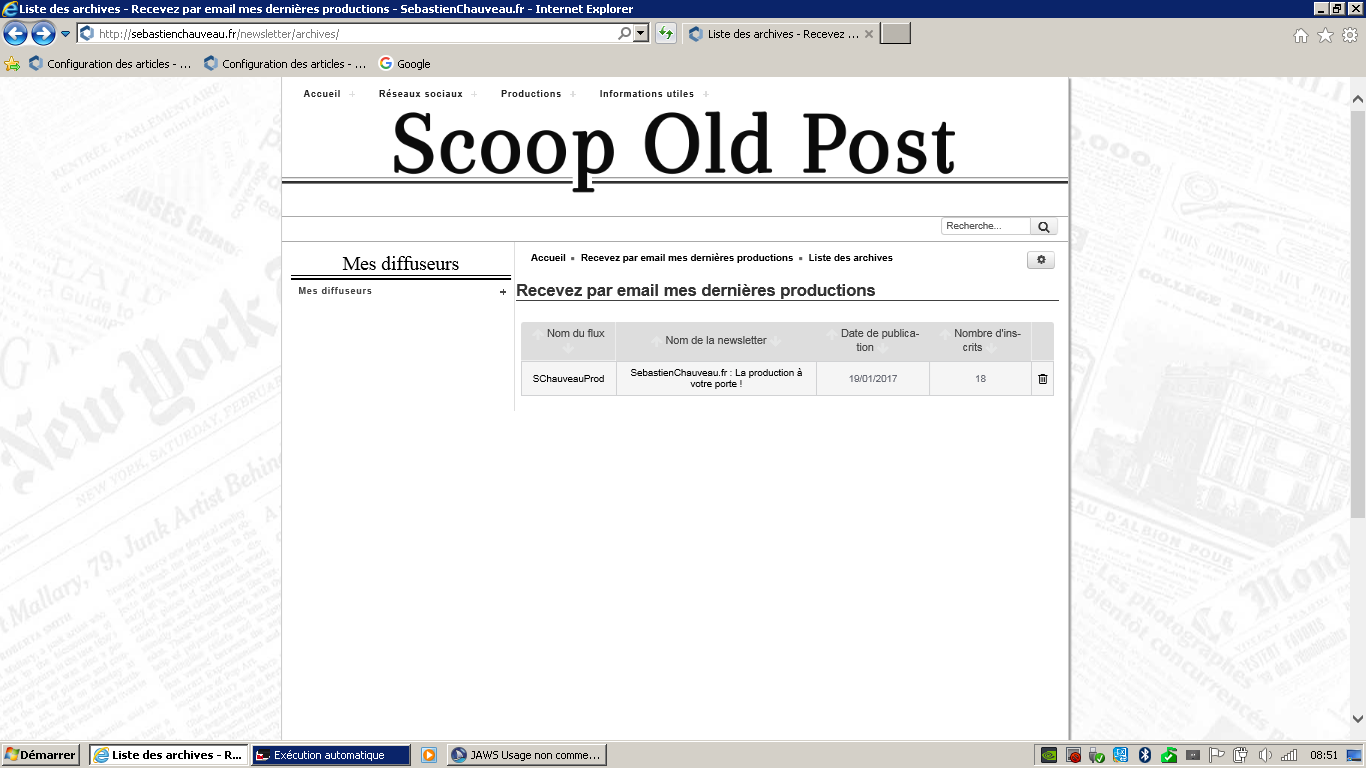Click the magnifier search button beside Recherche
This screenshot has height=768, width=1366.
(1043, 227)
